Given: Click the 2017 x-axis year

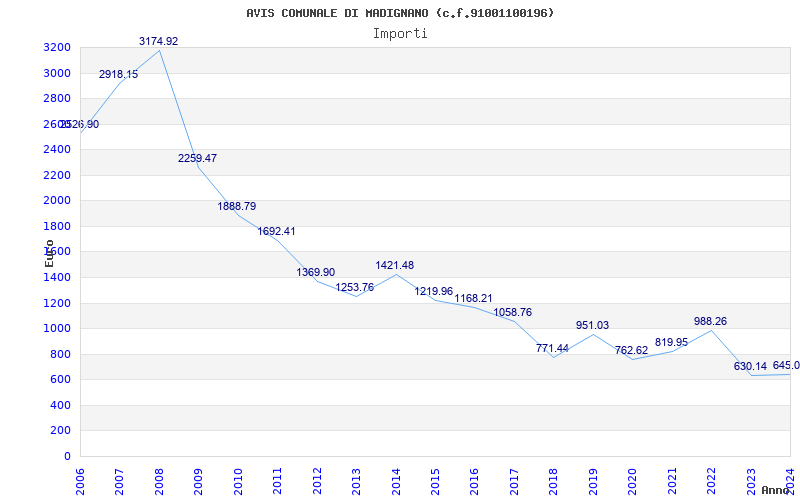Looking at the screenshot, I should click(x=514, y=482).
